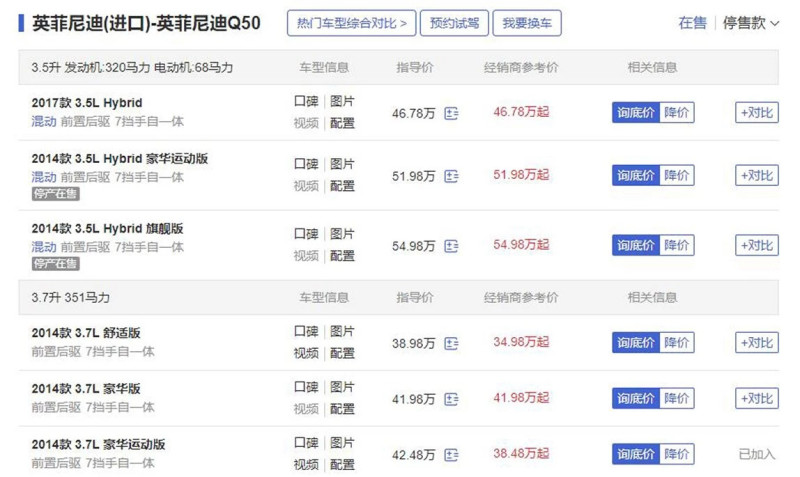Open 热门车型综合对比 link
Image resolution: width=800 pixels, height=477 pixels.
[352, 23]
